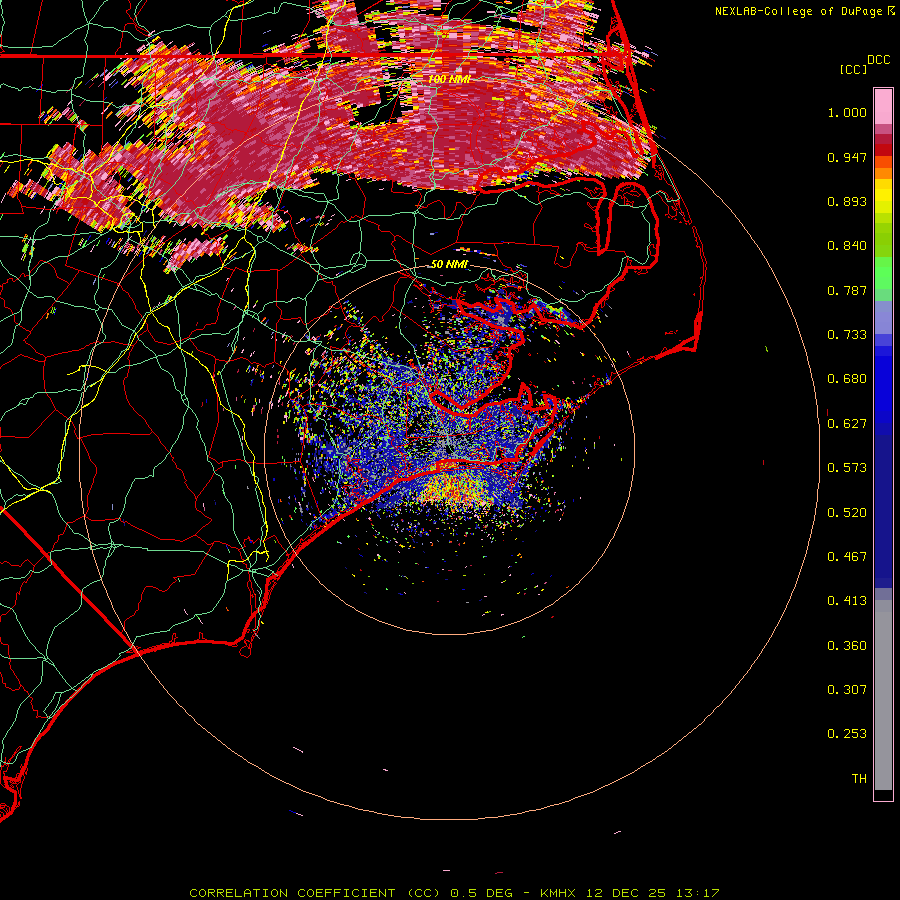The width and height of the screenshot is (900, 900).
Task: Click the 1.000 scale value label
Action: pyautogui.click(x=847, y=112)
